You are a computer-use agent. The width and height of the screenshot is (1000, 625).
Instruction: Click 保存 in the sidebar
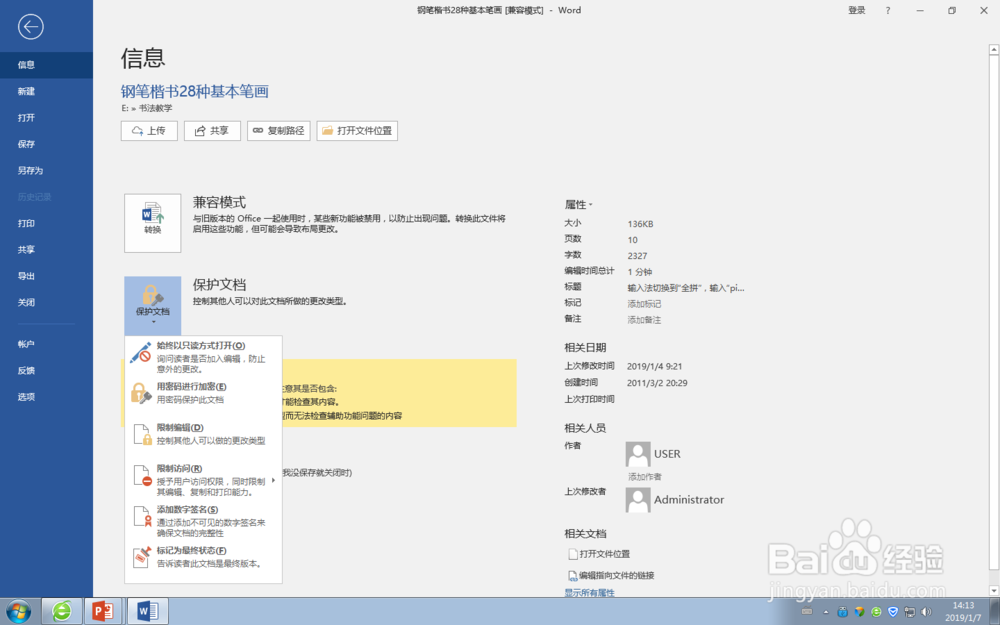(46, 144)
